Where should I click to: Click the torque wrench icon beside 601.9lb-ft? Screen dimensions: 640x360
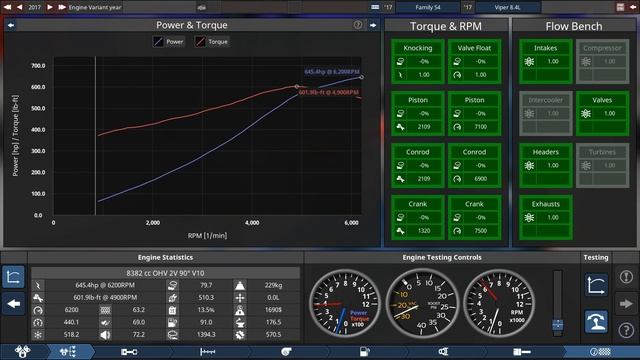coord(38,298)
